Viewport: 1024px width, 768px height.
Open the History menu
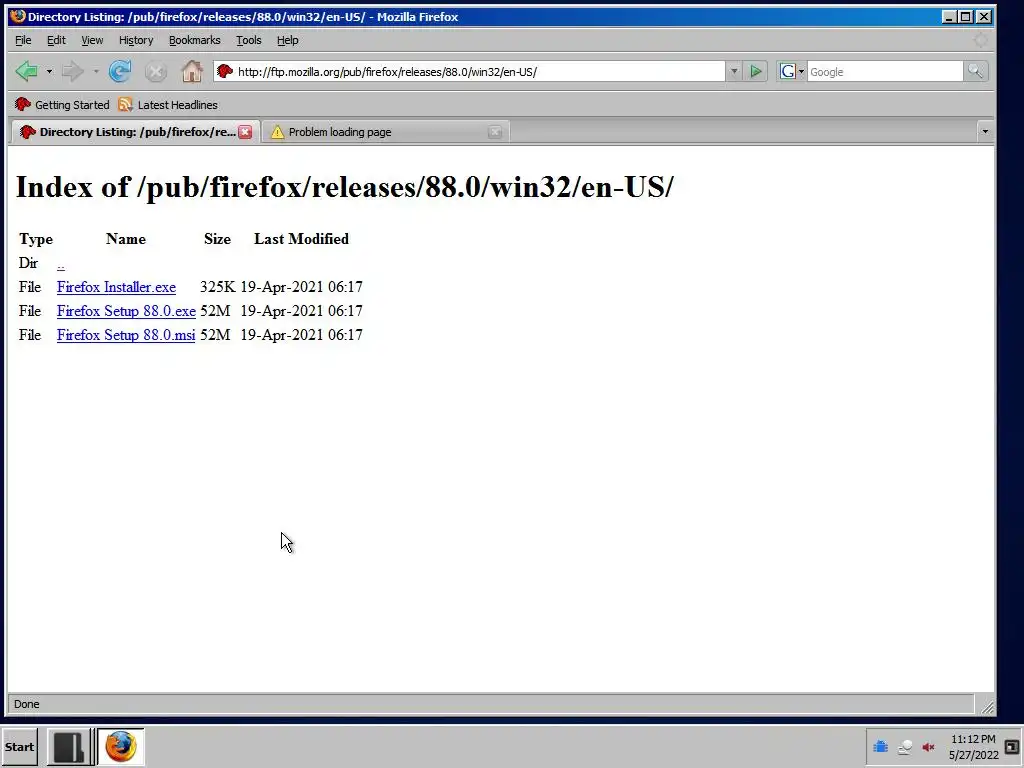[x=136, y=40]
